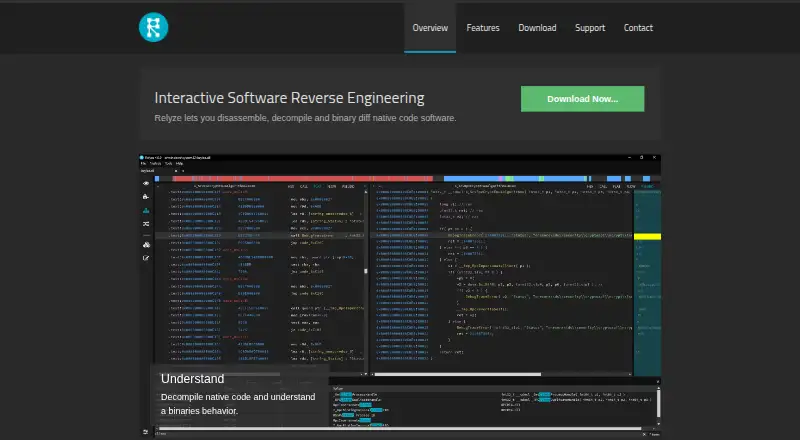Open the File menu in the app window
This screenshot has height=440, width=800.
pos(143,164)
